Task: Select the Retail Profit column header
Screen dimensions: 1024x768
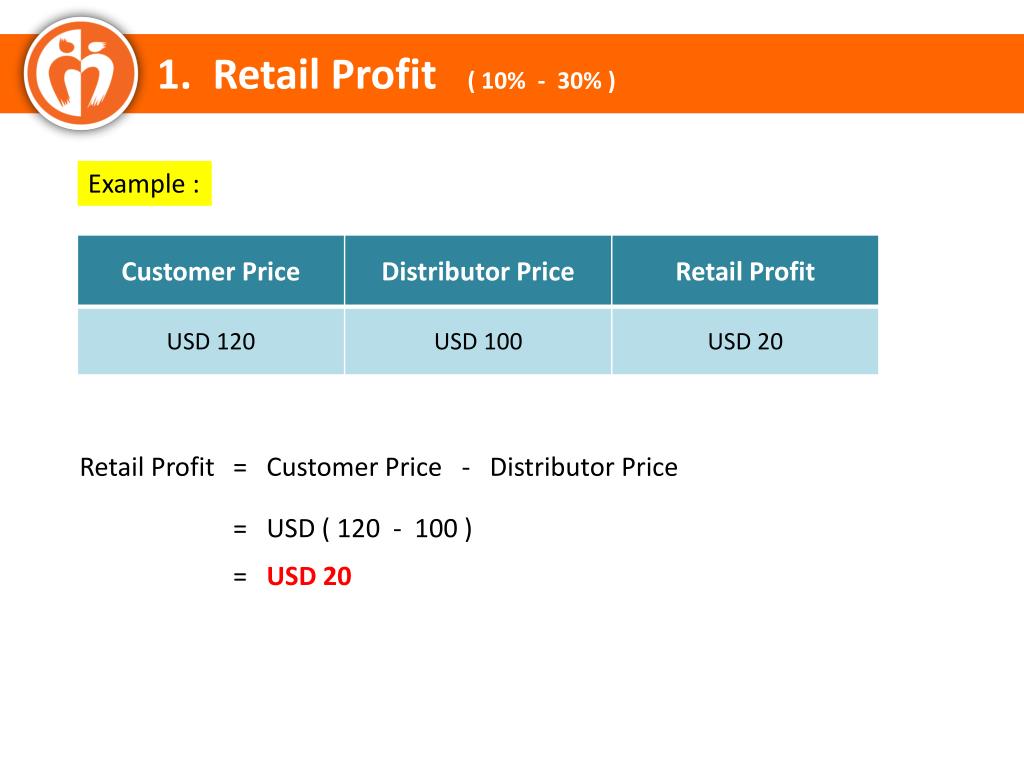Action: tap(745, 271)
